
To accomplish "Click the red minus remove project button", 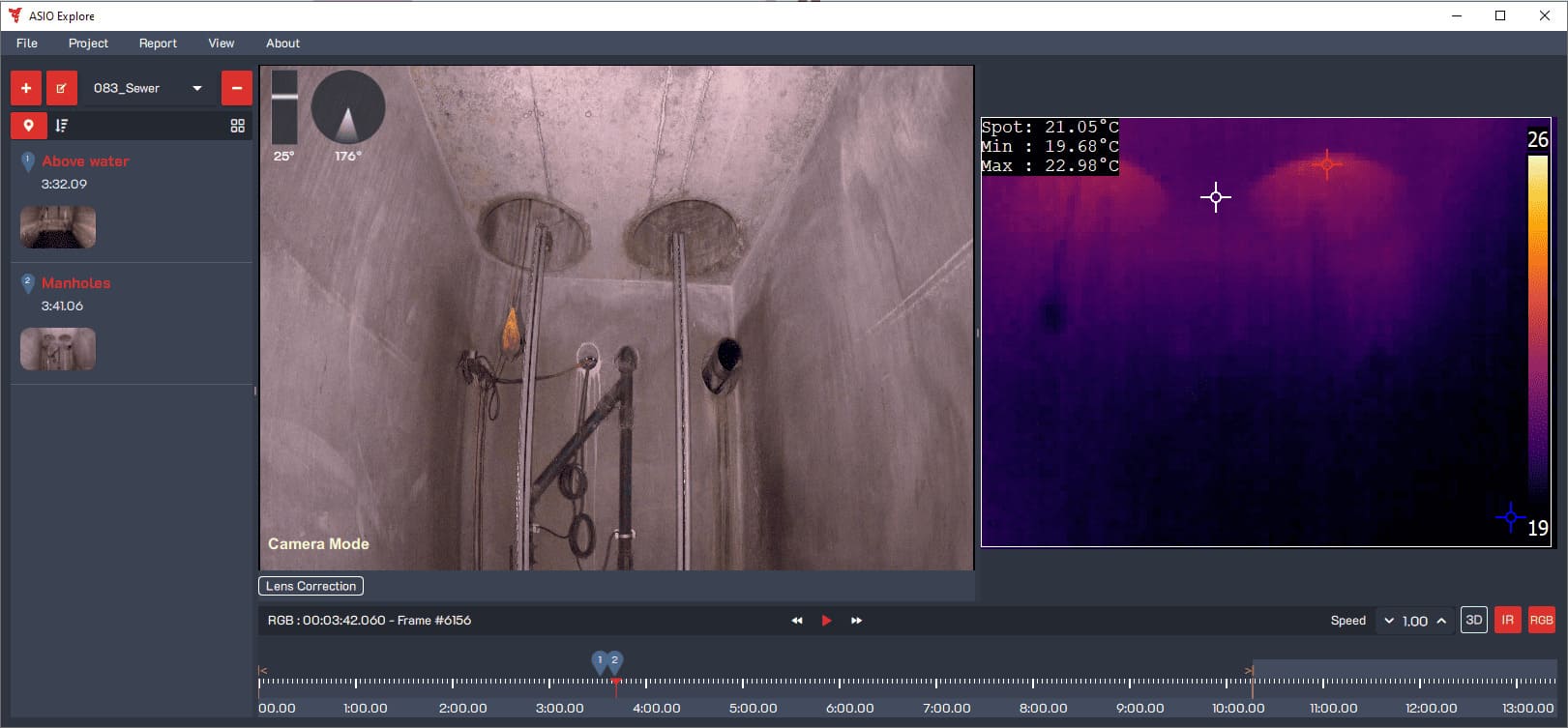I will pyautogui.click(x=236, y=88).
